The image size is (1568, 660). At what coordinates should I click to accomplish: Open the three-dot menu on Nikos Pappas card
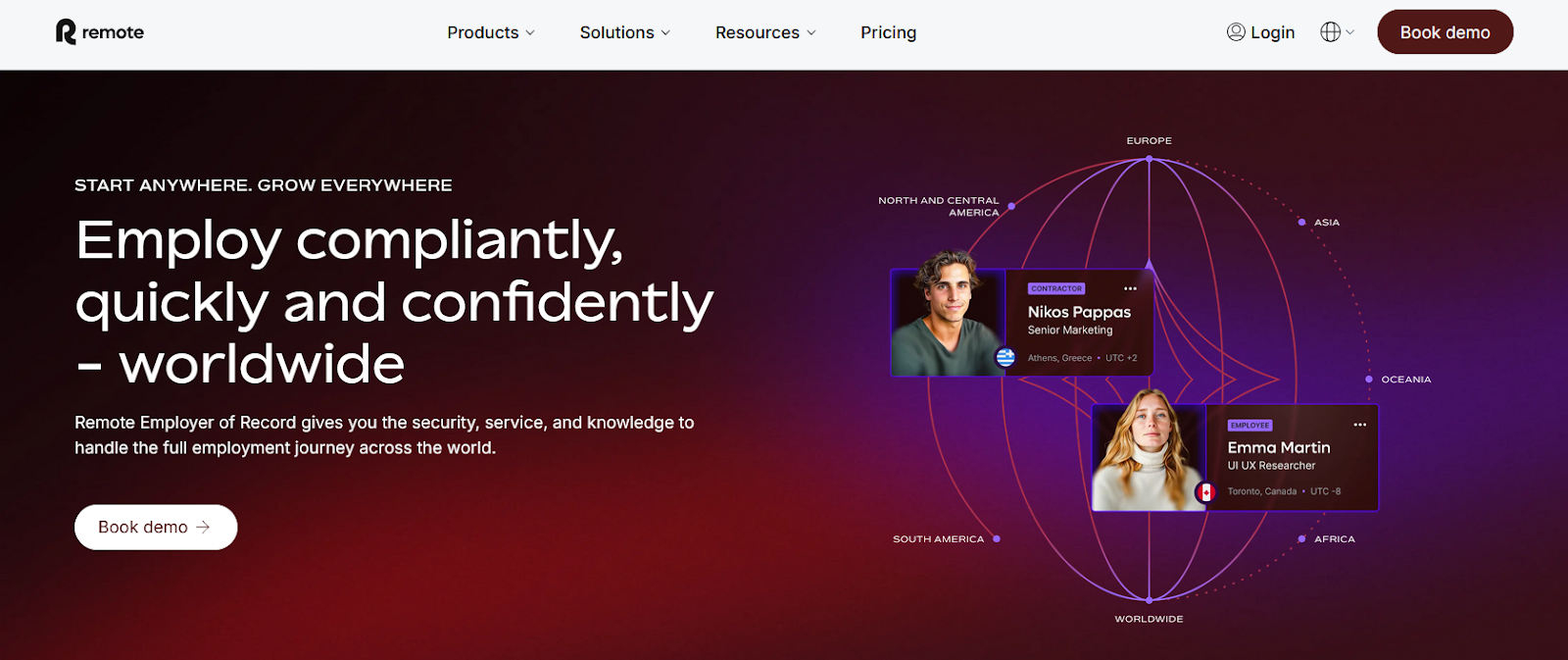pos(1130,288)
